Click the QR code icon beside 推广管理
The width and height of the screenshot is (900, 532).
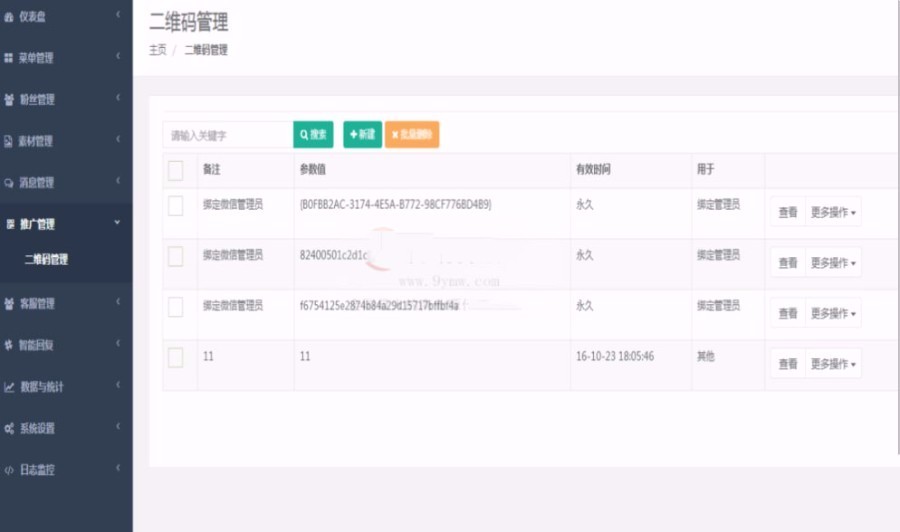click(x=10, y=224)
